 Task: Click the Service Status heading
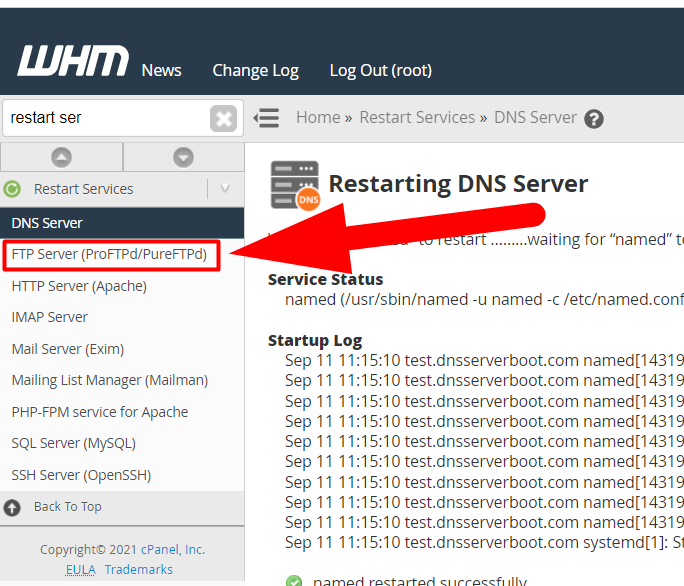tap(325, 279)
